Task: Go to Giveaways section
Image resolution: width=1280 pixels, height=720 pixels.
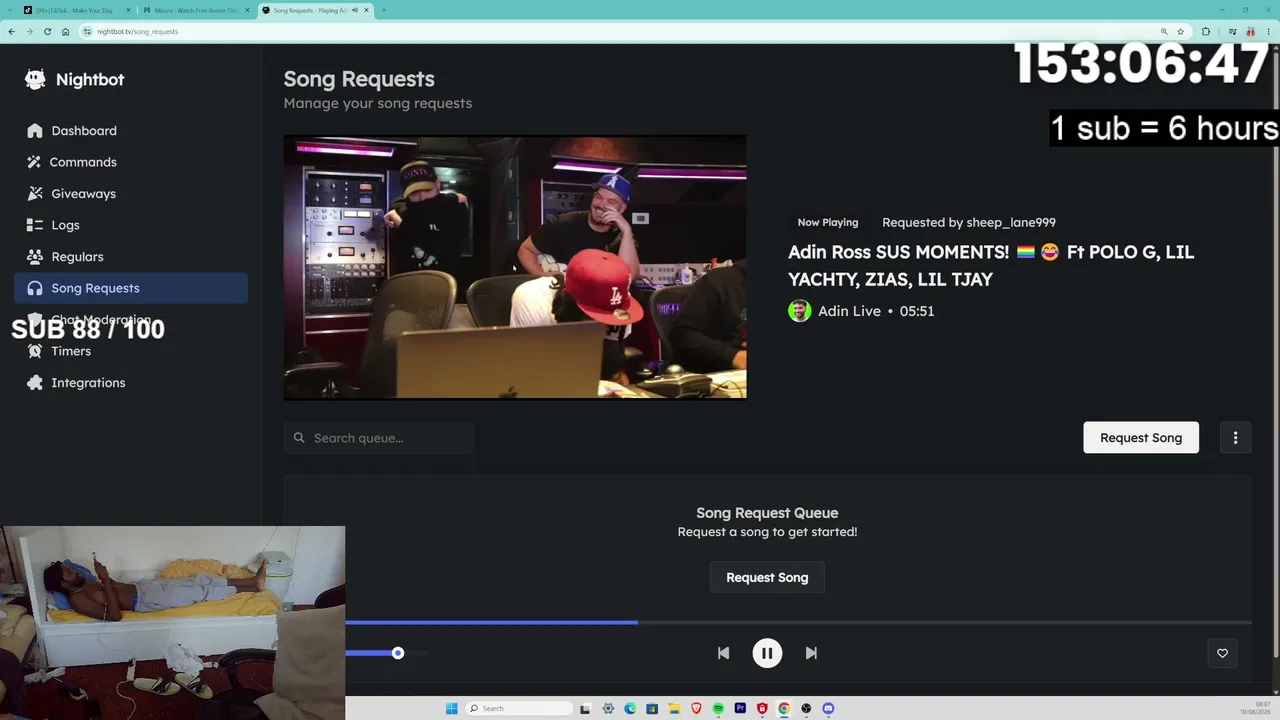Action: (x=131, y=193)
